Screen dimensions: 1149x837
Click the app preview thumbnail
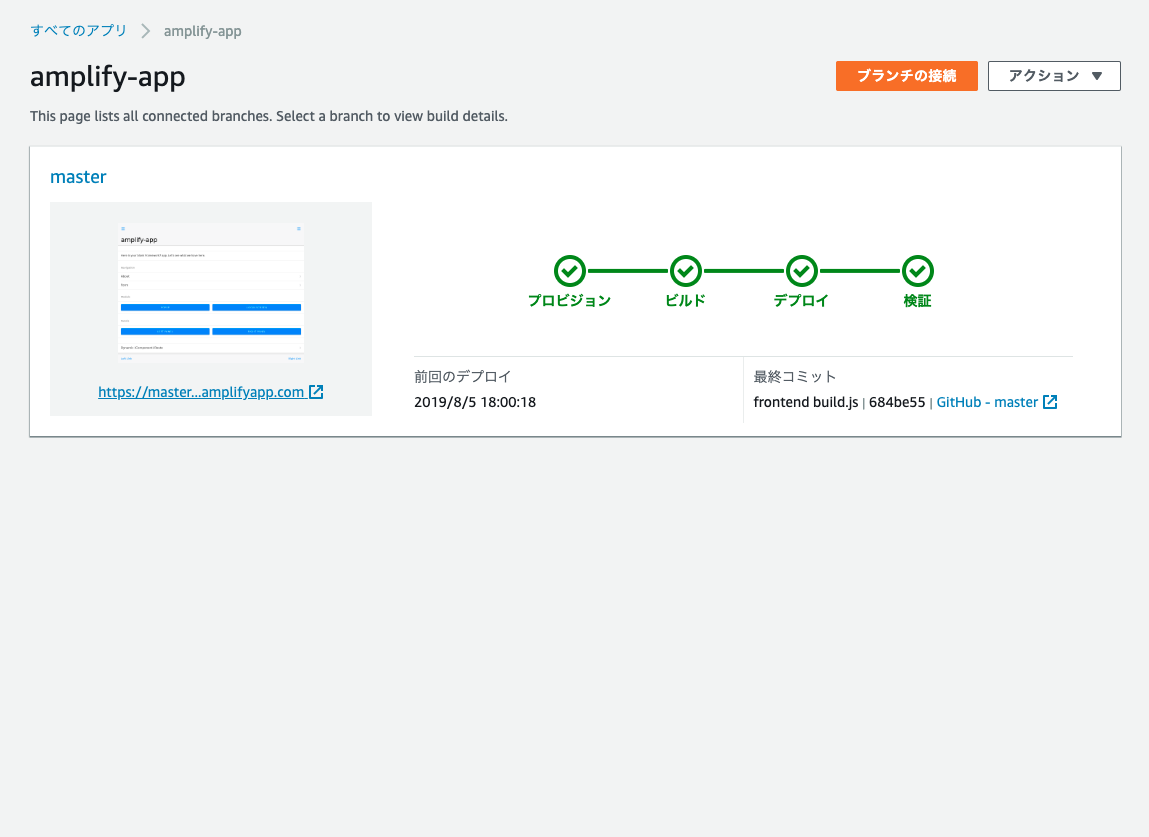point(211,292)
